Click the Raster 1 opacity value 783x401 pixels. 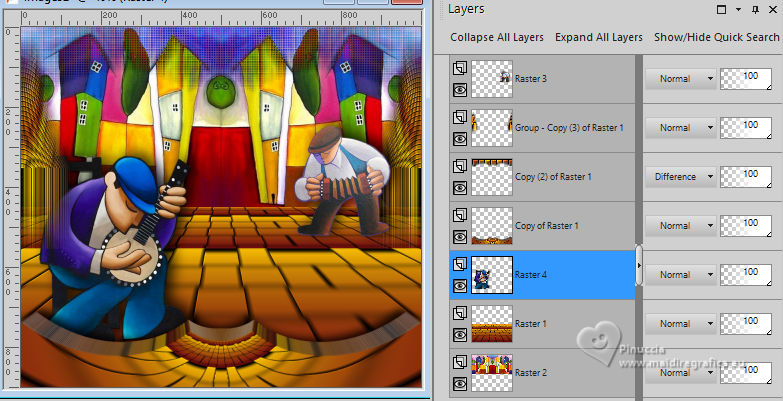[746, 324]
